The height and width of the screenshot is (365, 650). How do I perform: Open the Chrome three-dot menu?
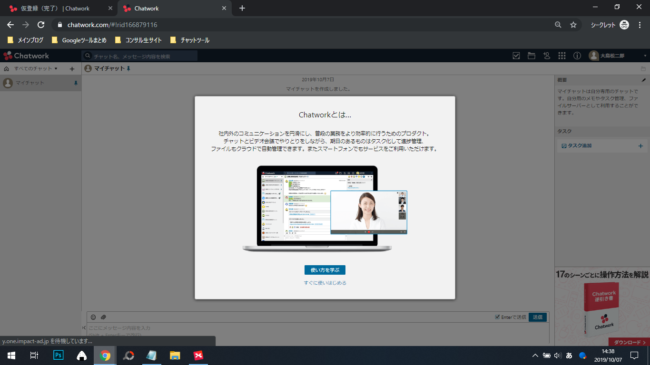640,25
